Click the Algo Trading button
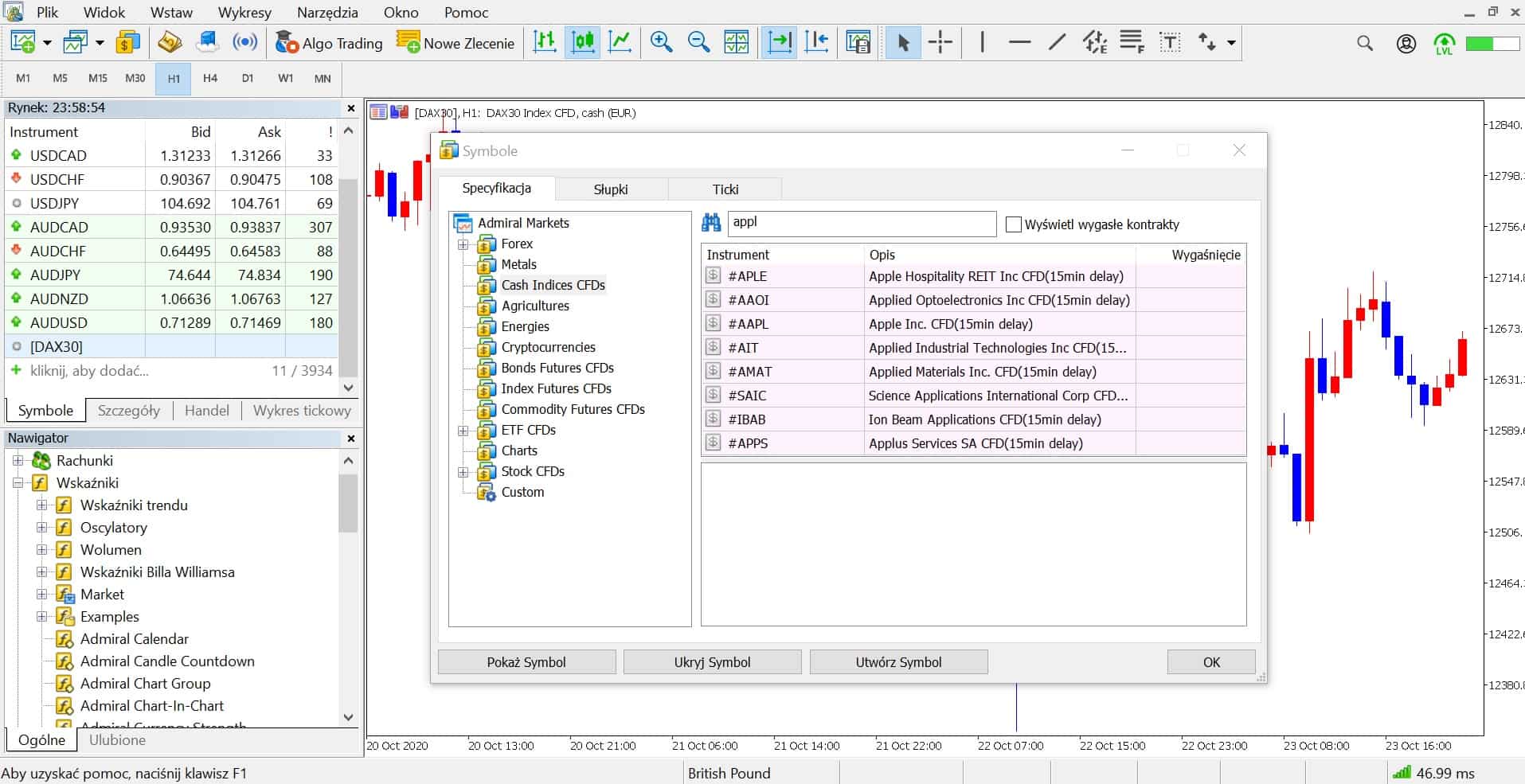 [x=329, y=43]
